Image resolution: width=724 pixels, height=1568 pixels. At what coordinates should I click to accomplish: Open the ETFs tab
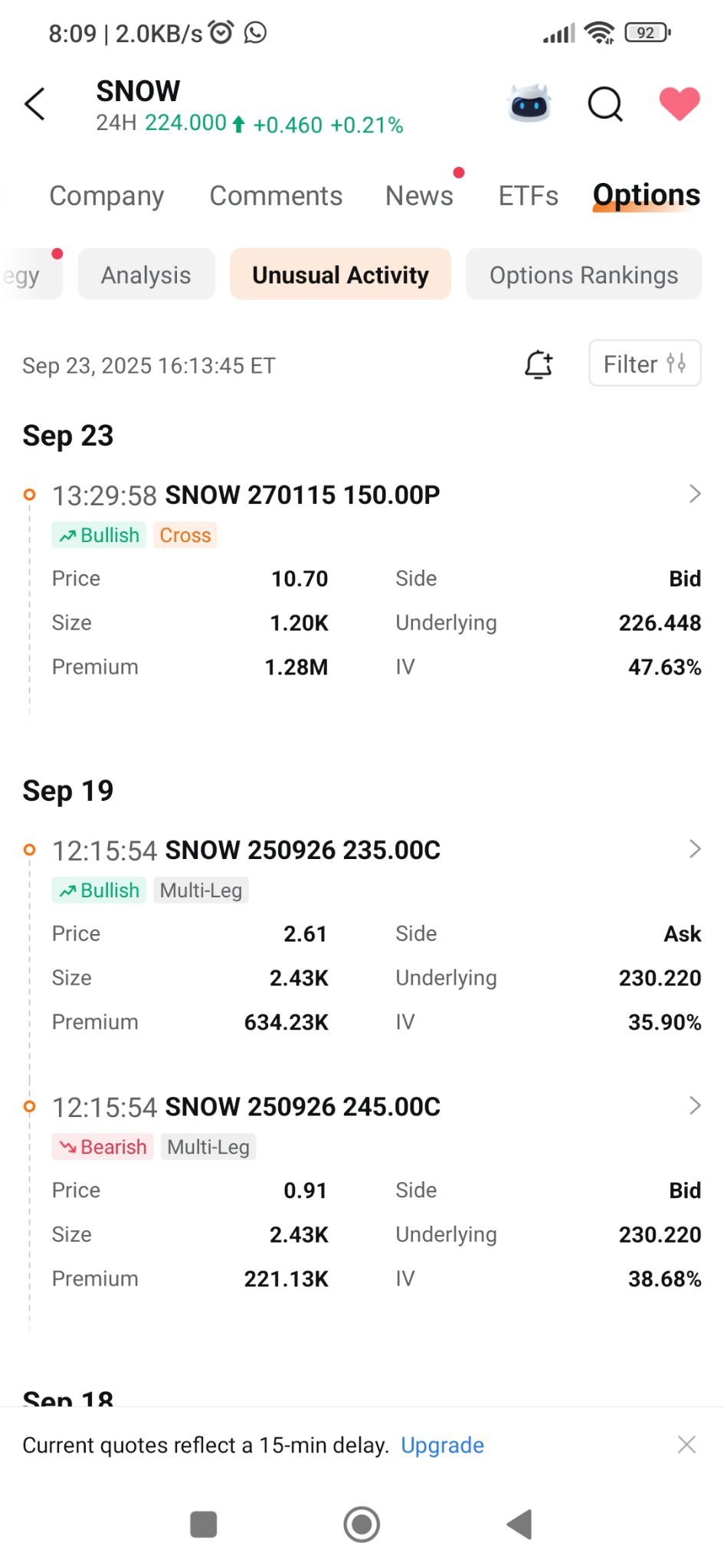(x=528, y=196)
